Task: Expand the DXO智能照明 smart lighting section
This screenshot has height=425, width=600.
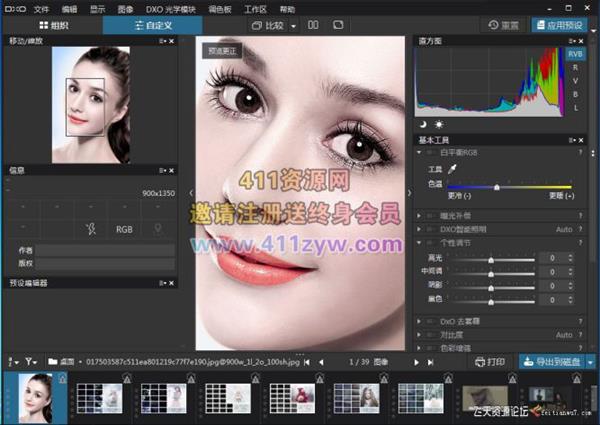Action: pos(420,229)
